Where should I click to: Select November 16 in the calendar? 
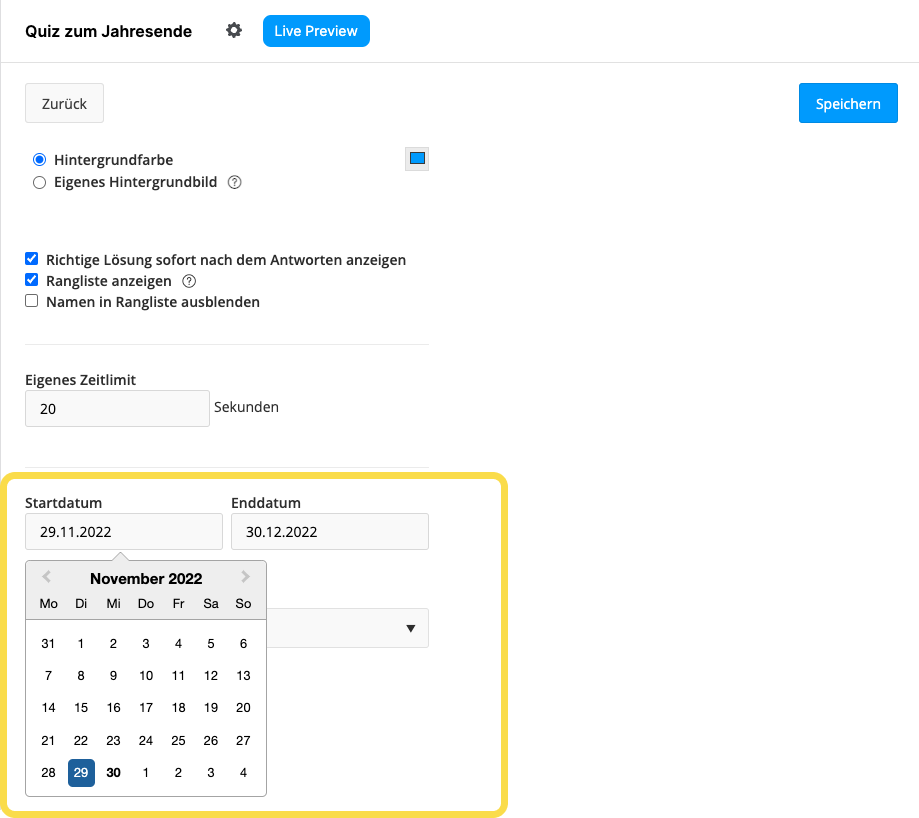[x=114, y=708]
